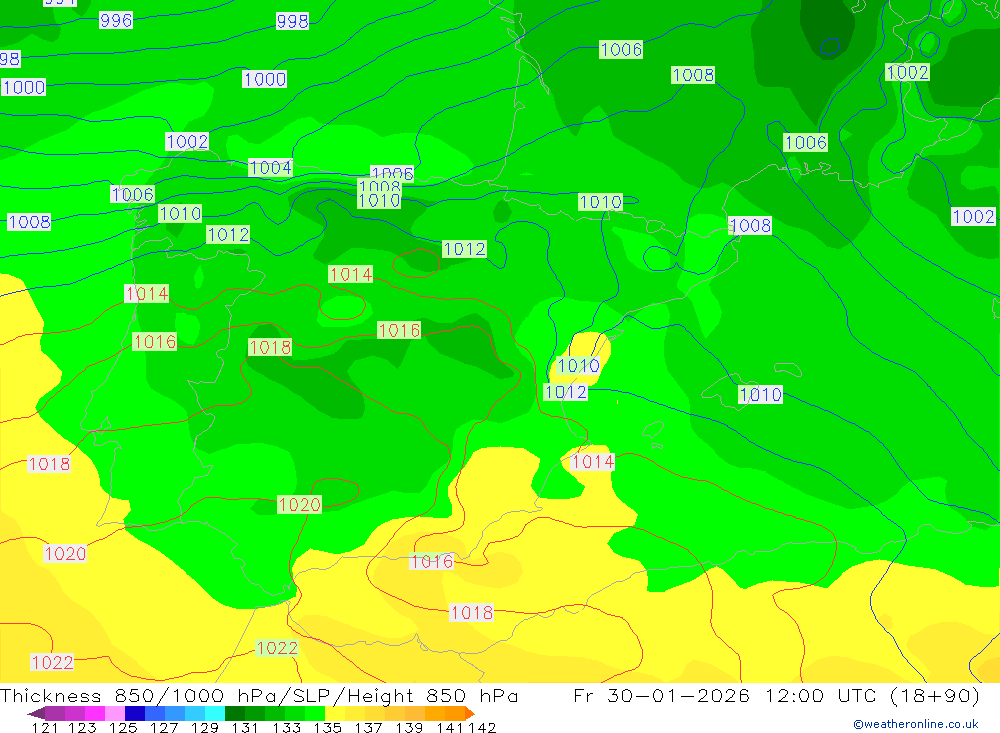Image resolution: width=1000 pixels, height=733 pixels.
Task: Click the red 1022 label at left edge
Action: [52, 662]
